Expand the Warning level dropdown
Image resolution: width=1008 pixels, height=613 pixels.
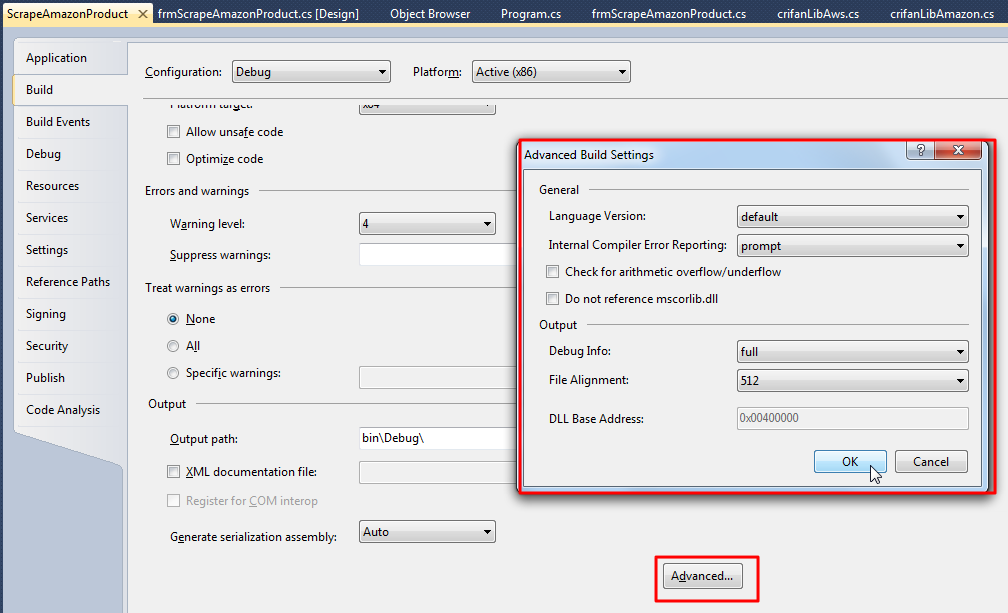pos(427,224)
